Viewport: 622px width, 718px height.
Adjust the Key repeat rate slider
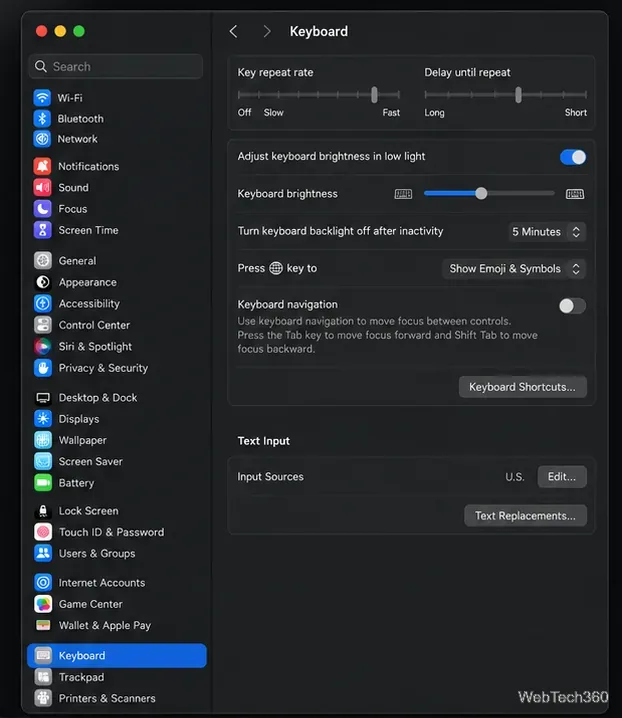[x=319, y=95]
